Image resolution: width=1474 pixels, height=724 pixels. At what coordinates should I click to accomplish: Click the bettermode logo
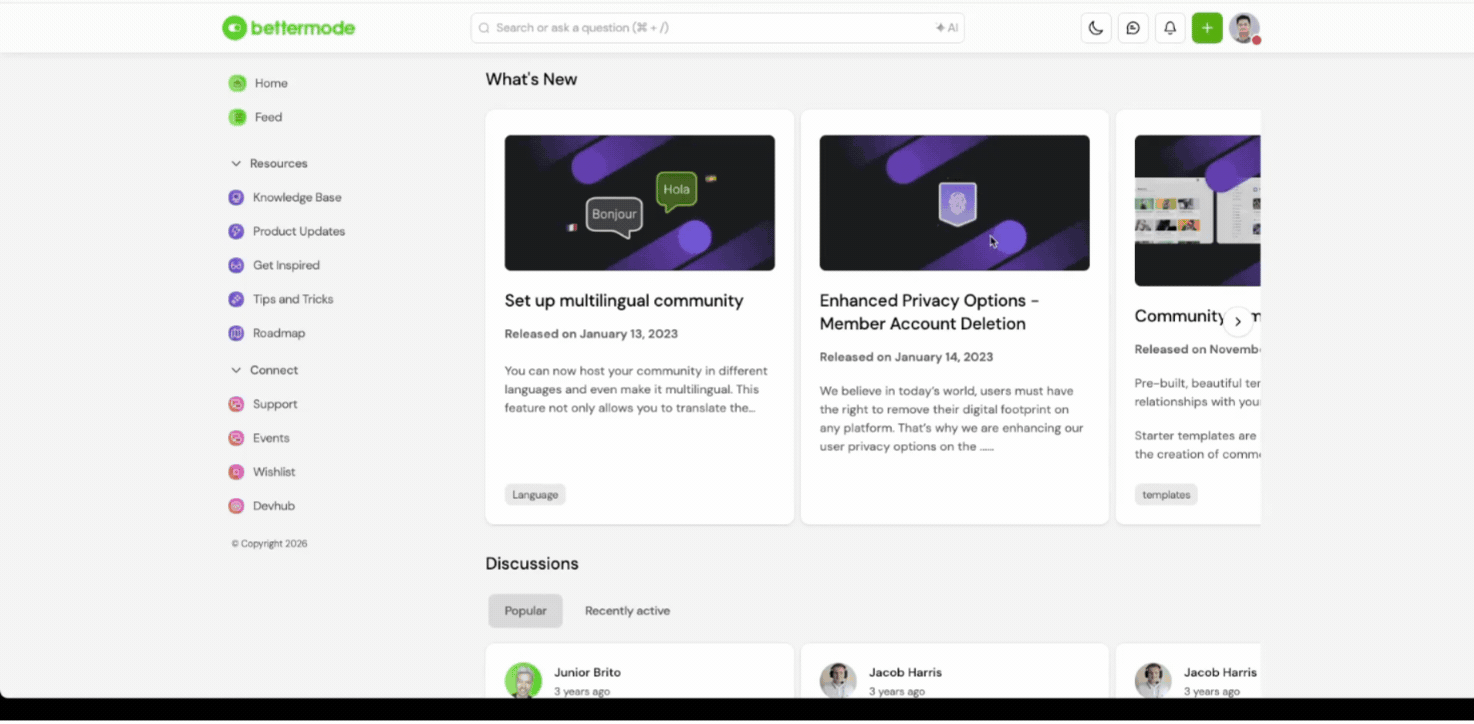[x=289, y=28]
